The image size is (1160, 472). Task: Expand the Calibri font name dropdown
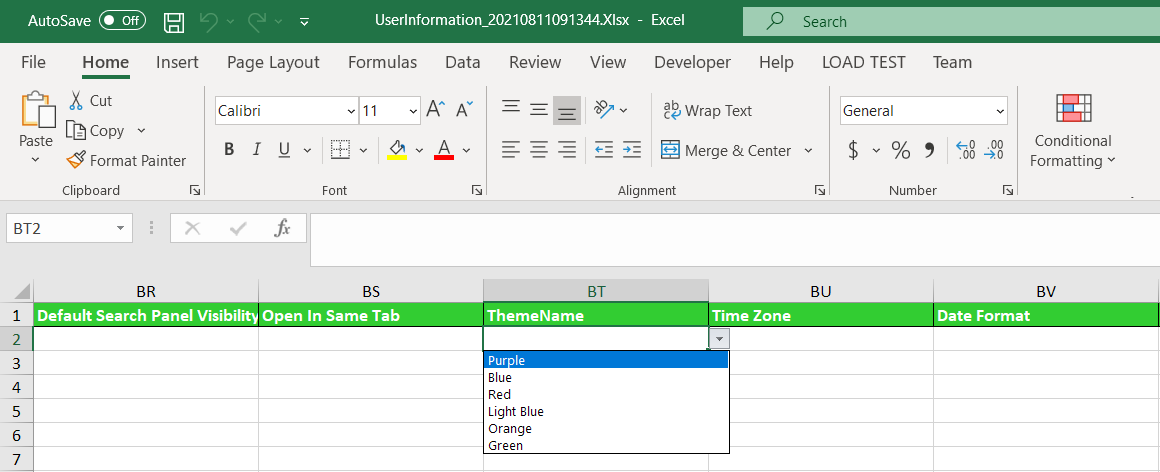[x=350, y=111]
